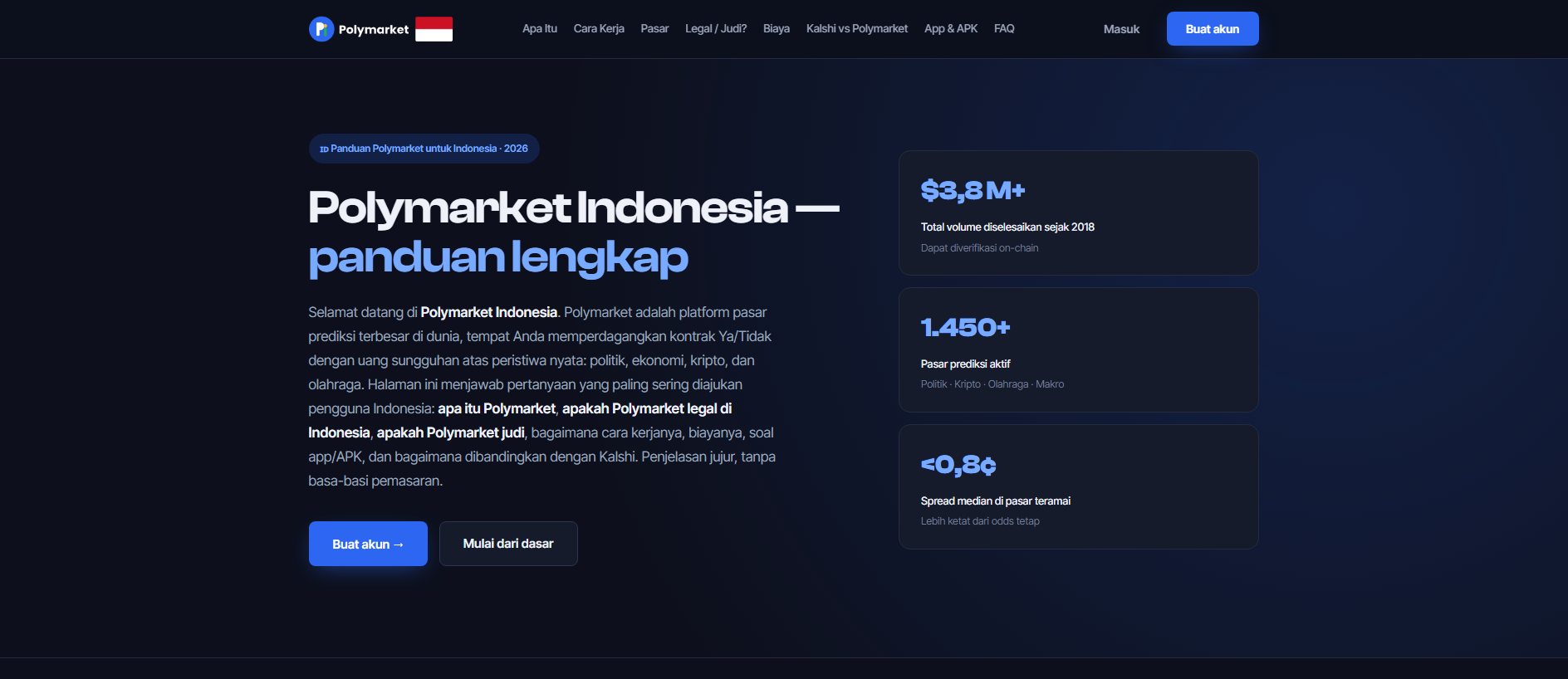This screenshot has height=679, width=1568.
Task: Click the Indonesian flag icon
Action: 434,29
